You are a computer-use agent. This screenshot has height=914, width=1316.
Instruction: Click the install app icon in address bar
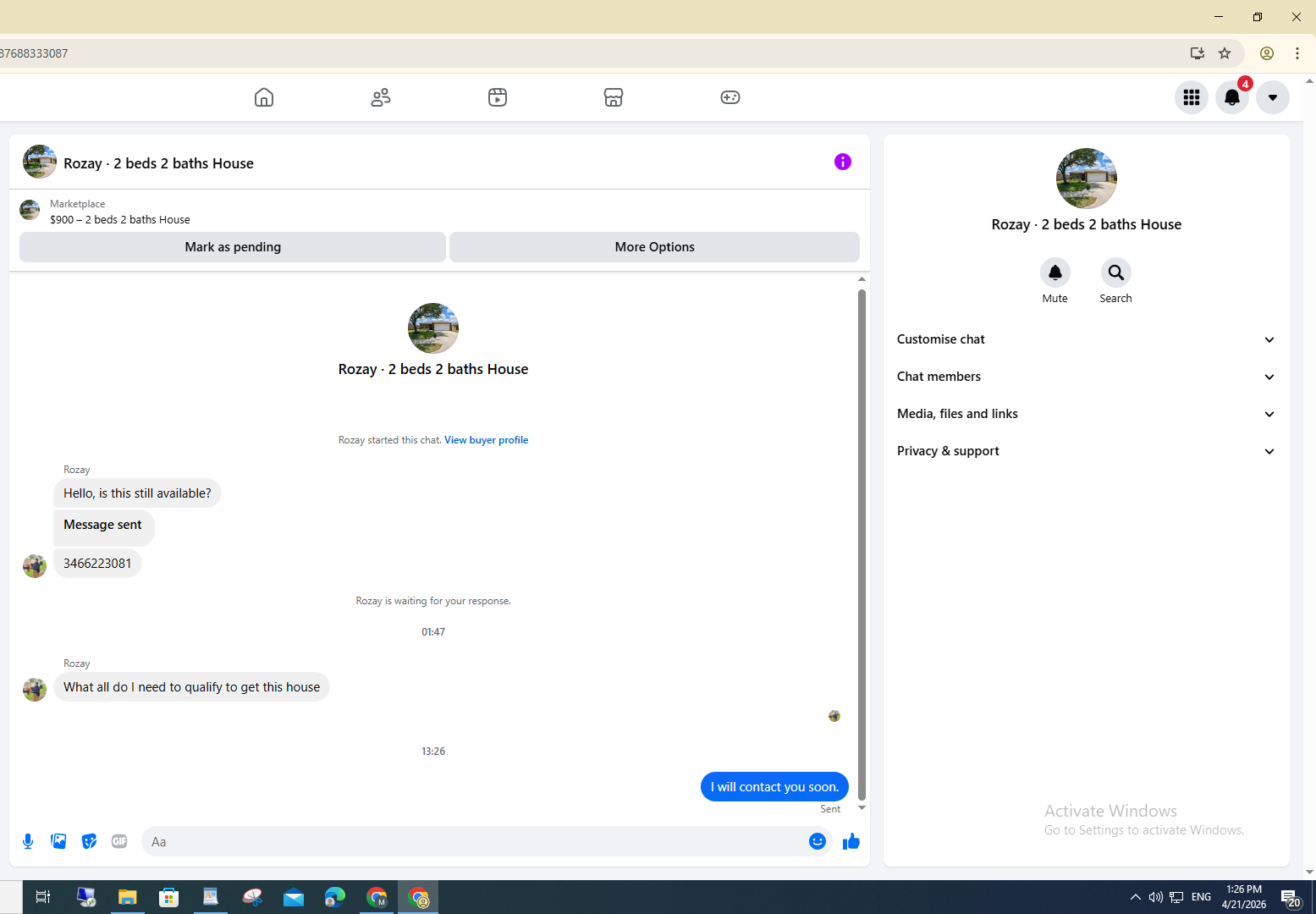coord(1198,53)
